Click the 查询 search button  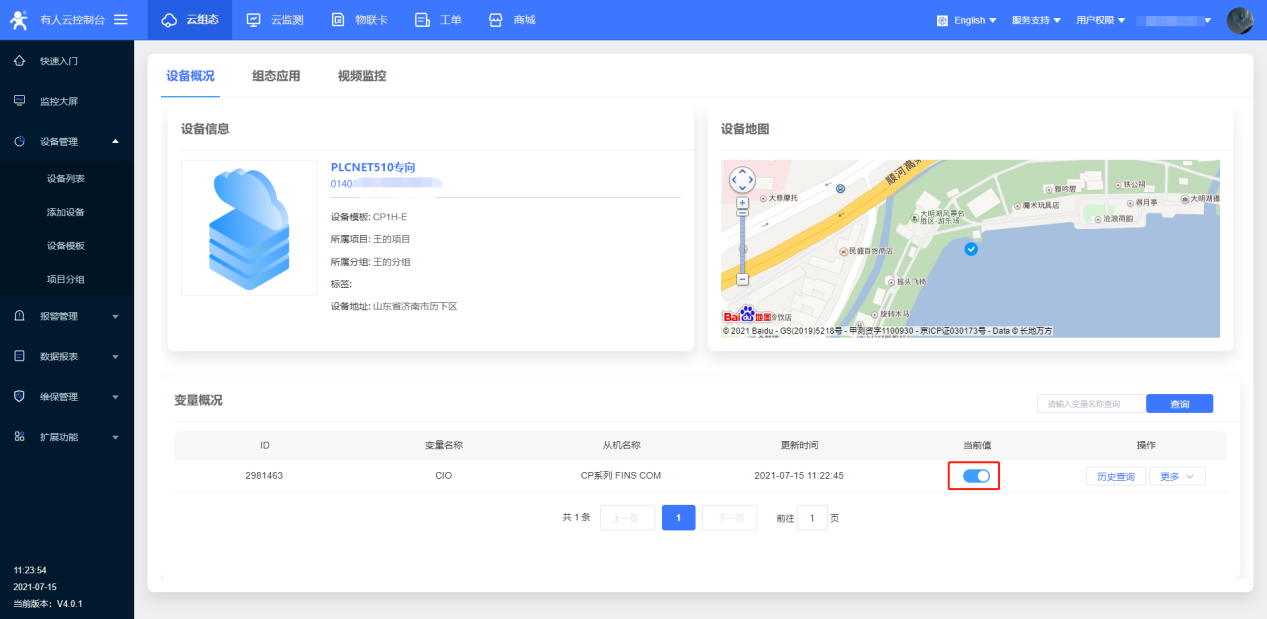1179,404
